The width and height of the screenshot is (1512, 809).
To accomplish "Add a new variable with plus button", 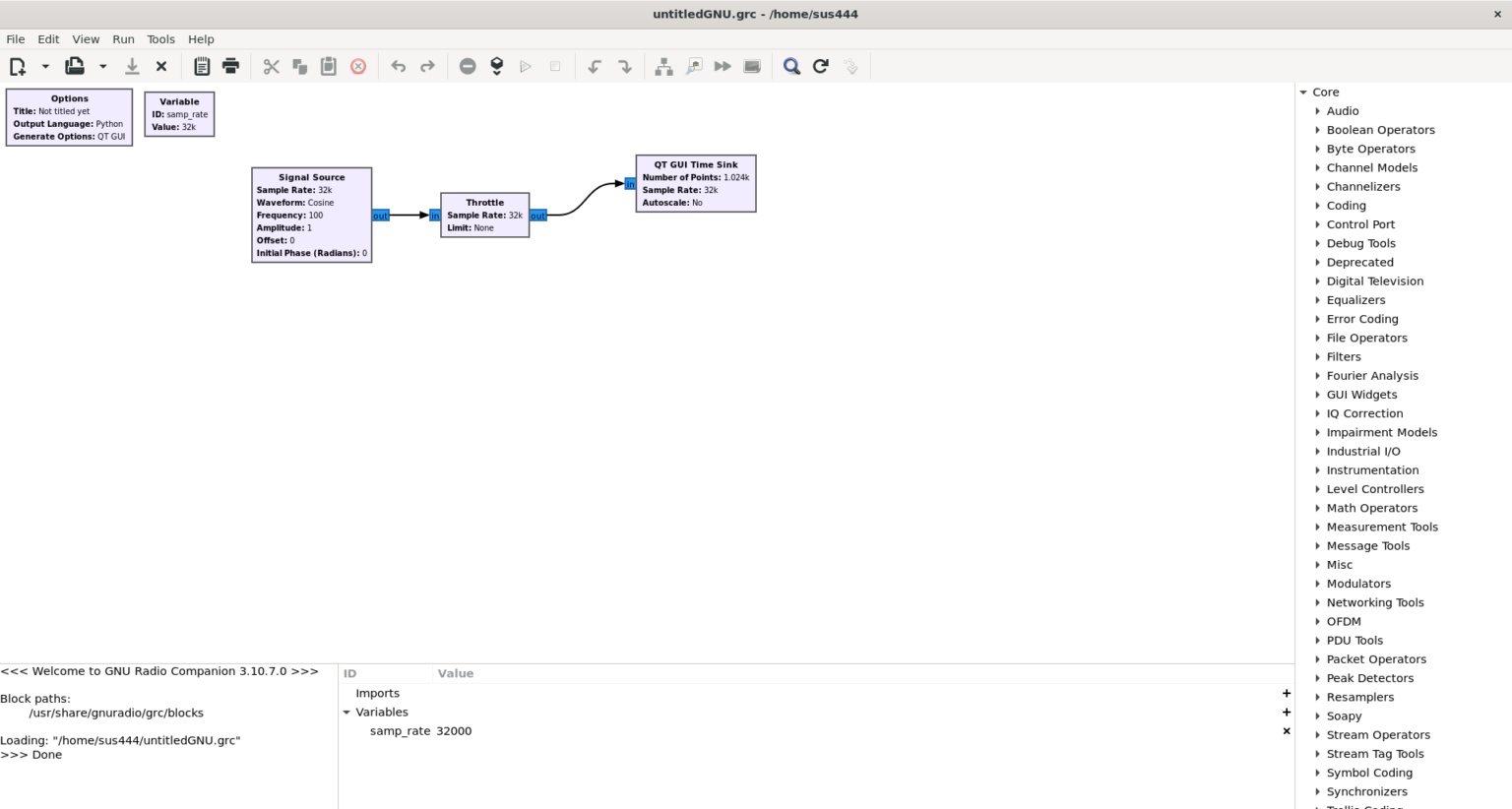I will pyautogui.click(x=1286, y=713).
